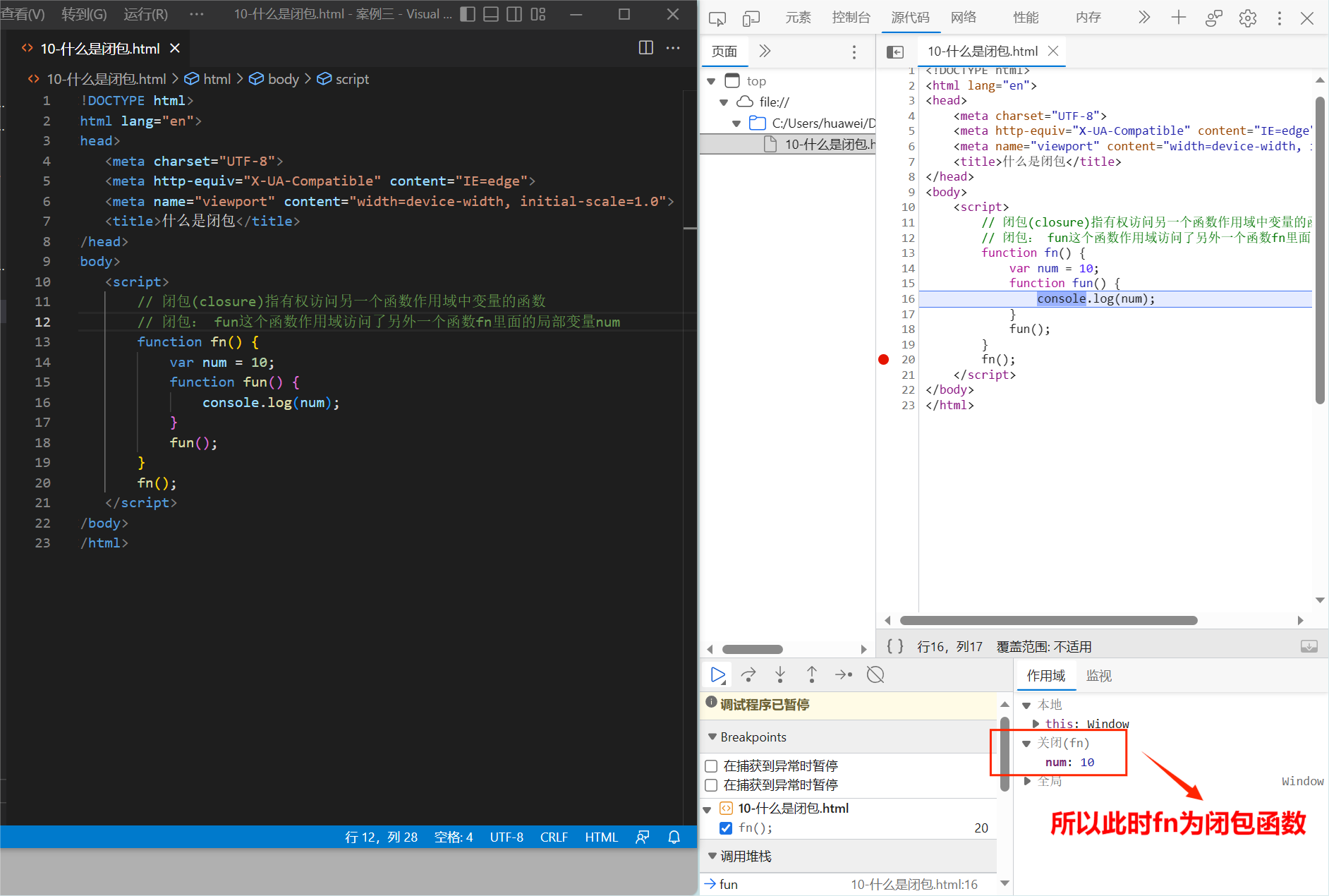The width and height of the screenshot is (1329, 896).
Task: Toggle the first 在捕获到异常时暂停 checkbox
Action: click(x=711, y=766)
